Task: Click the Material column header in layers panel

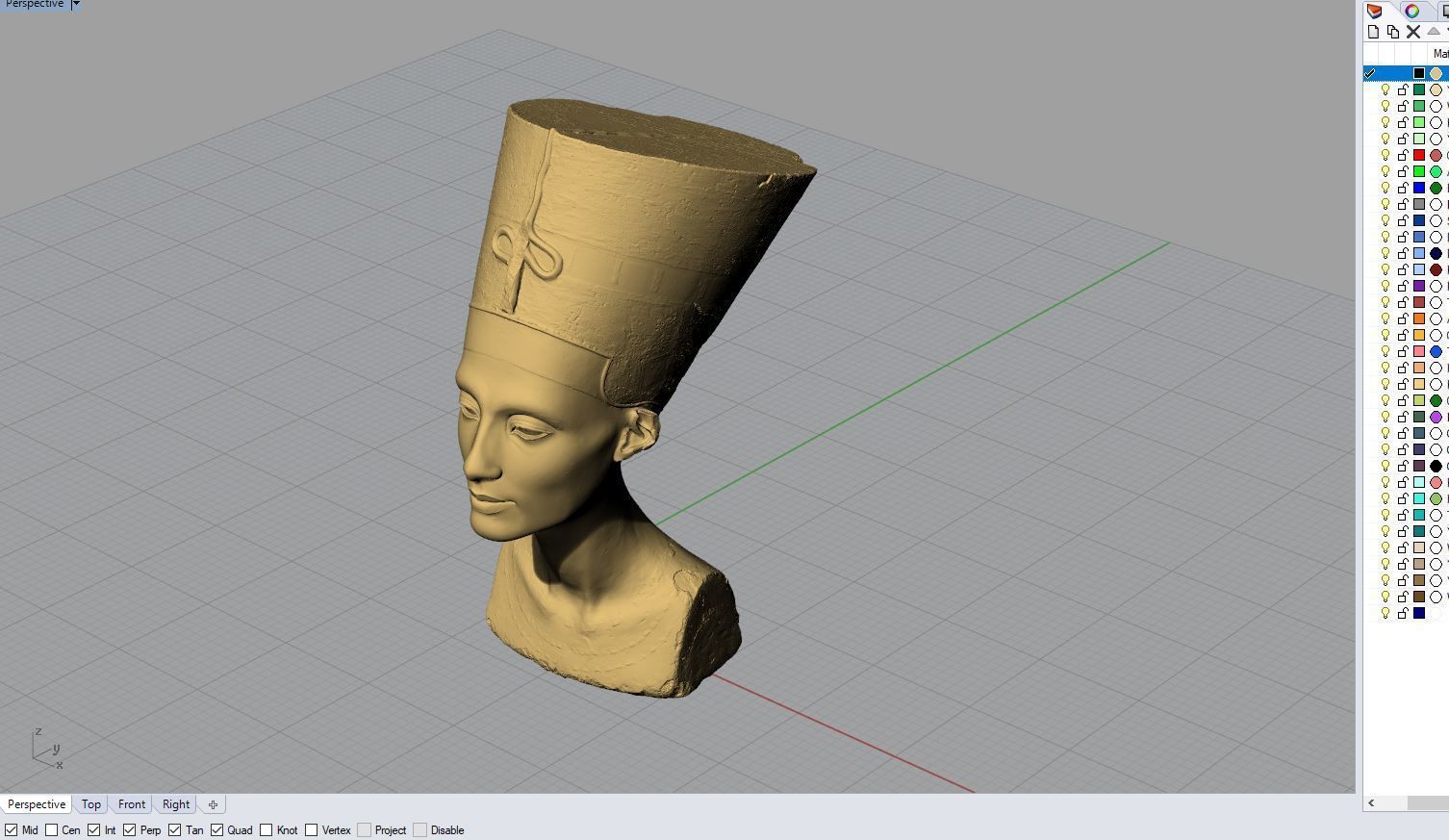Action: (1440, 54)
